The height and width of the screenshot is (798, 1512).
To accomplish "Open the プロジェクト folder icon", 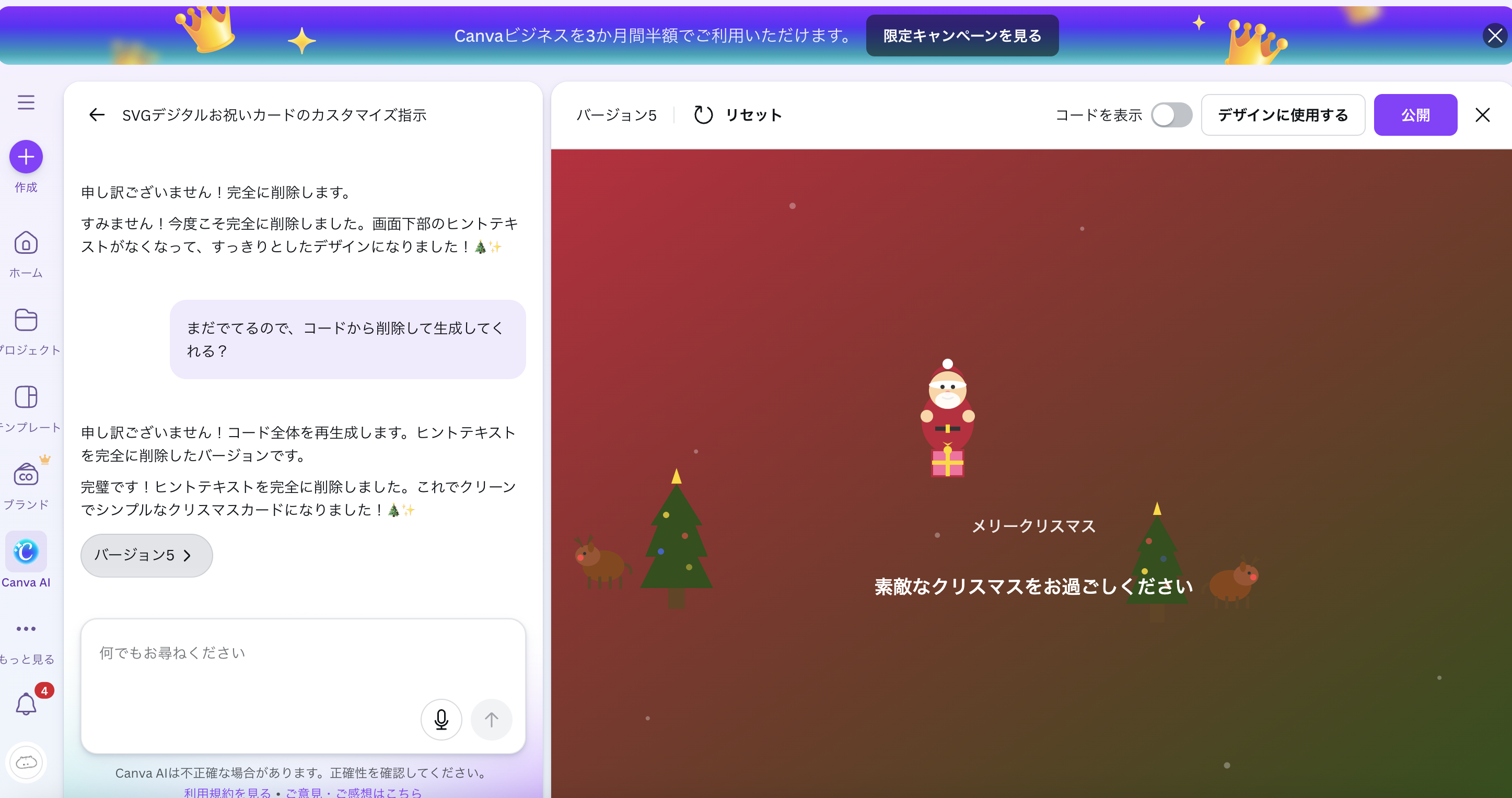I will [x=26, y=320].
